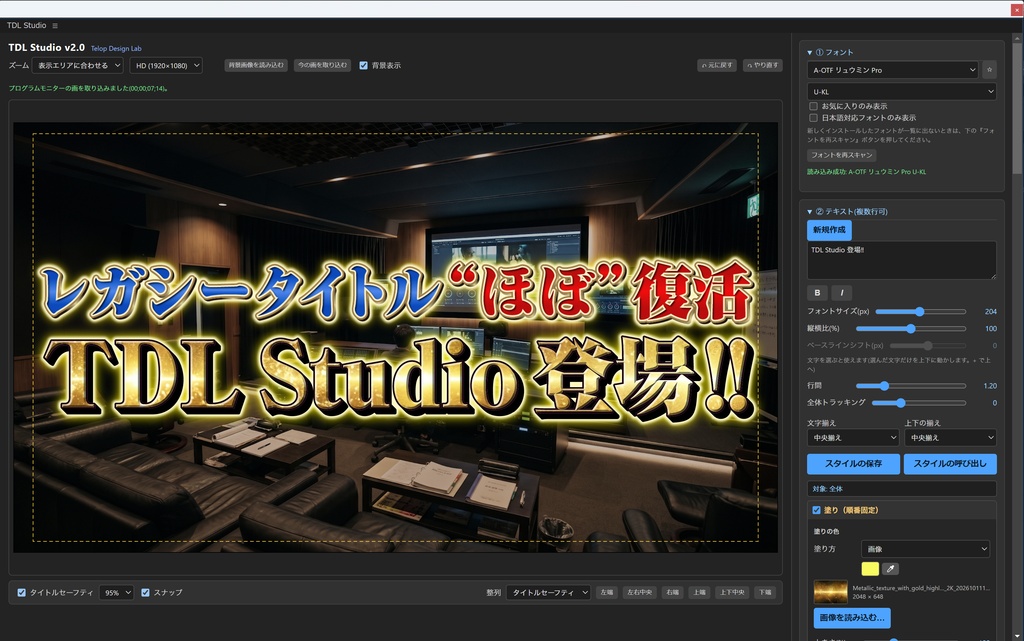Open the ズーム 表示エリアに合わせる dropdown
This screenshot has width=1024, height=641.
pos(77,65)
